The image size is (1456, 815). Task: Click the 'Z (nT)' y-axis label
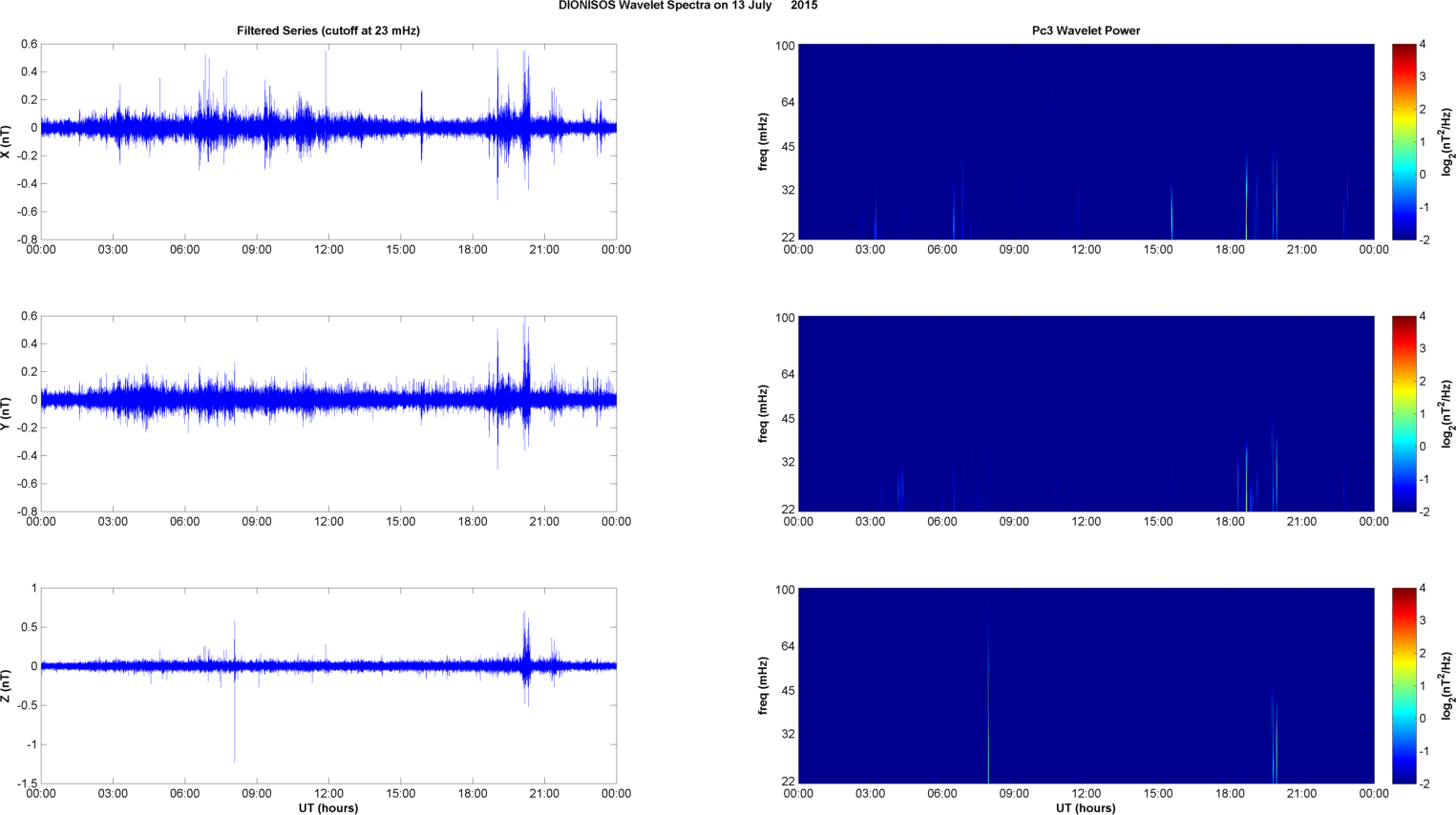click(7, 685)
